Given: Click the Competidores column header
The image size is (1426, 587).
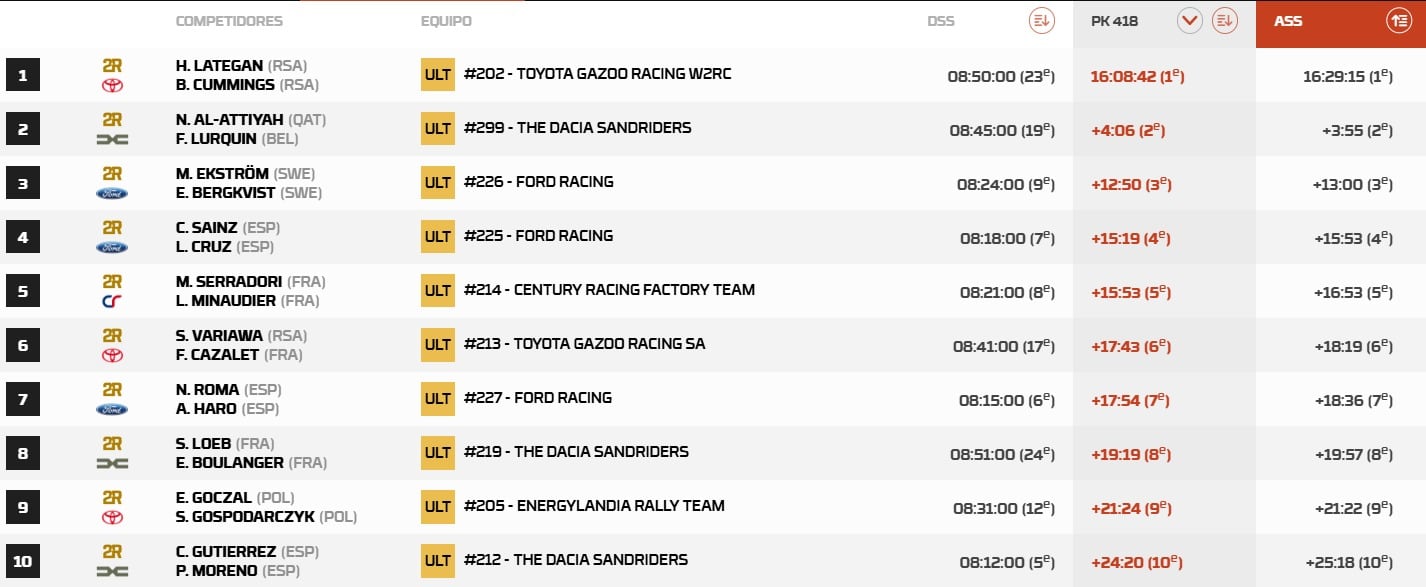Looking at the screenshot, I should tap(229, 21).
